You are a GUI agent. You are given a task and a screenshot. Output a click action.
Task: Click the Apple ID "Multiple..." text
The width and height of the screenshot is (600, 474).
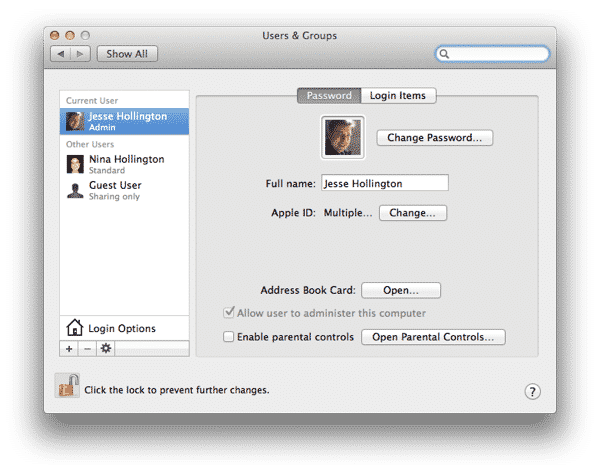(x=348, y=213)
